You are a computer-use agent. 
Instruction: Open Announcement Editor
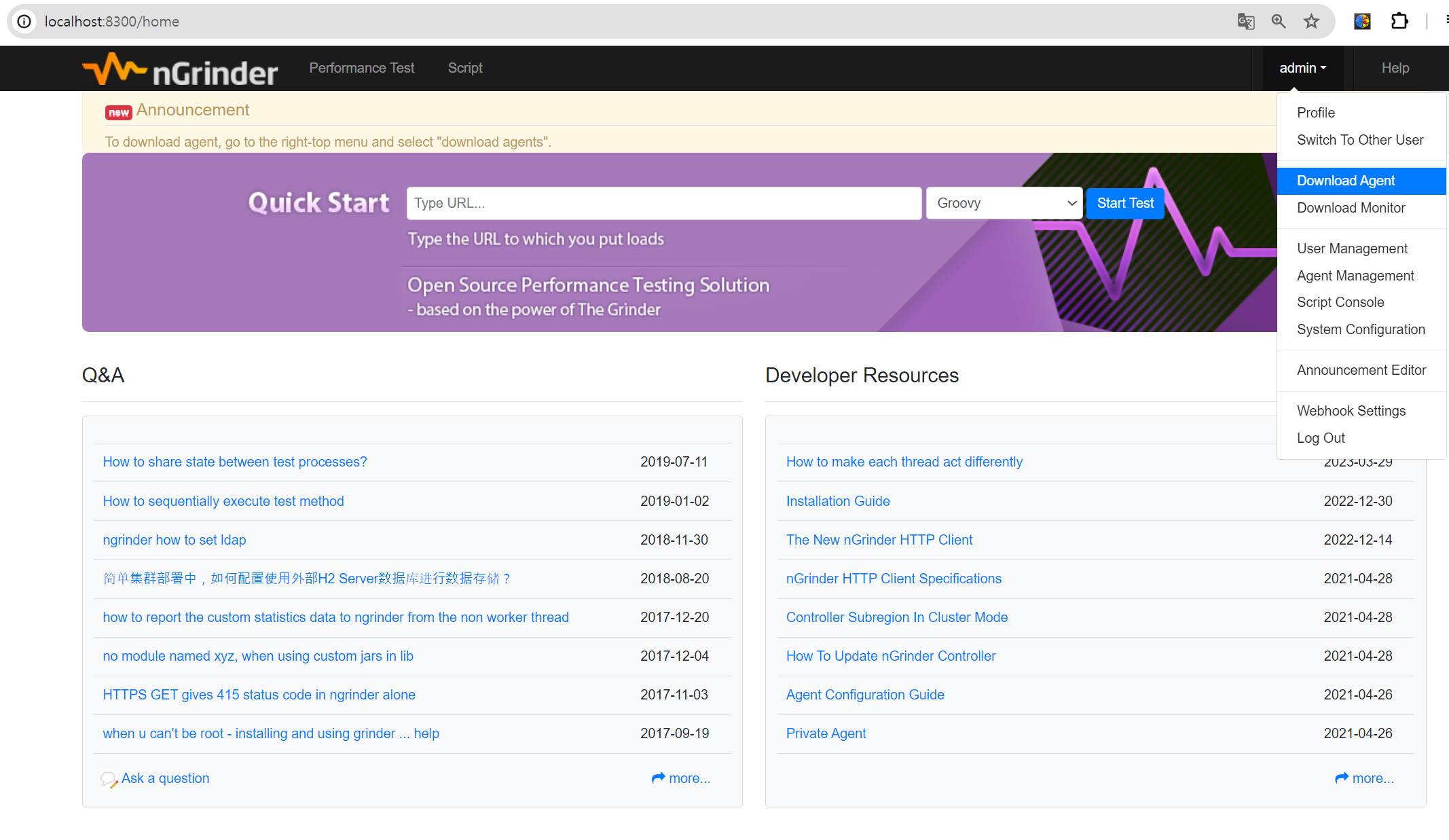click(1361, 370)
